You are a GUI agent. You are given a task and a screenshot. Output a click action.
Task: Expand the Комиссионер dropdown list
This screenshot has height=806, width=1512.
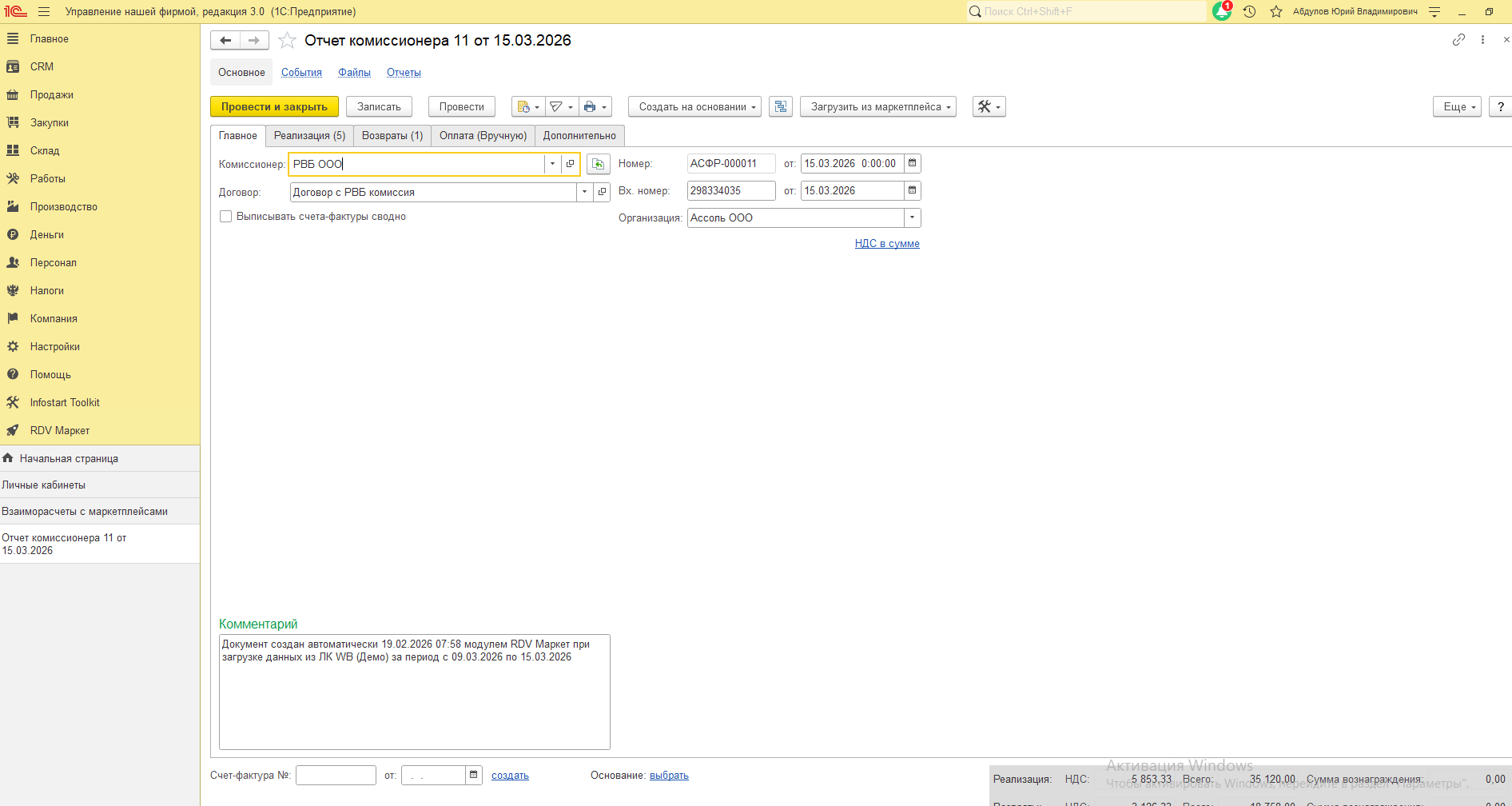click(x=552, y=164)
